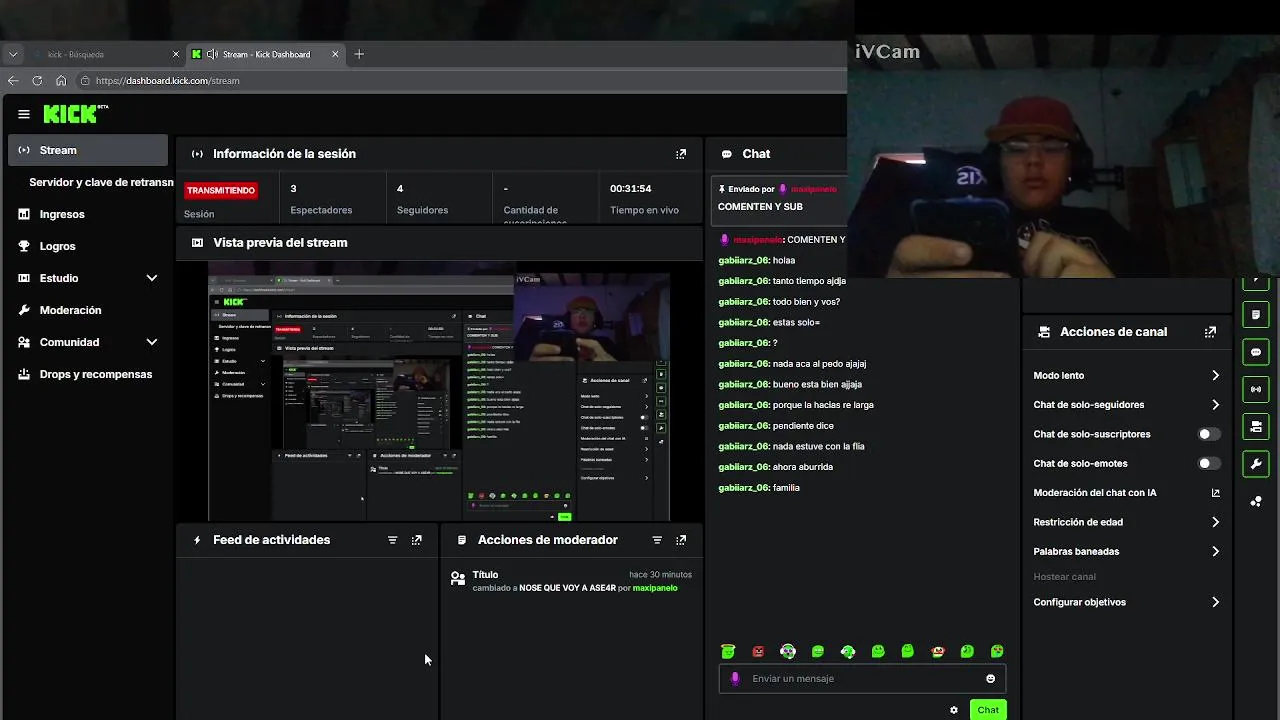This screenshot has width=1280, height=720.
Task: Click the green Chat send button
Action: (988, 710)
